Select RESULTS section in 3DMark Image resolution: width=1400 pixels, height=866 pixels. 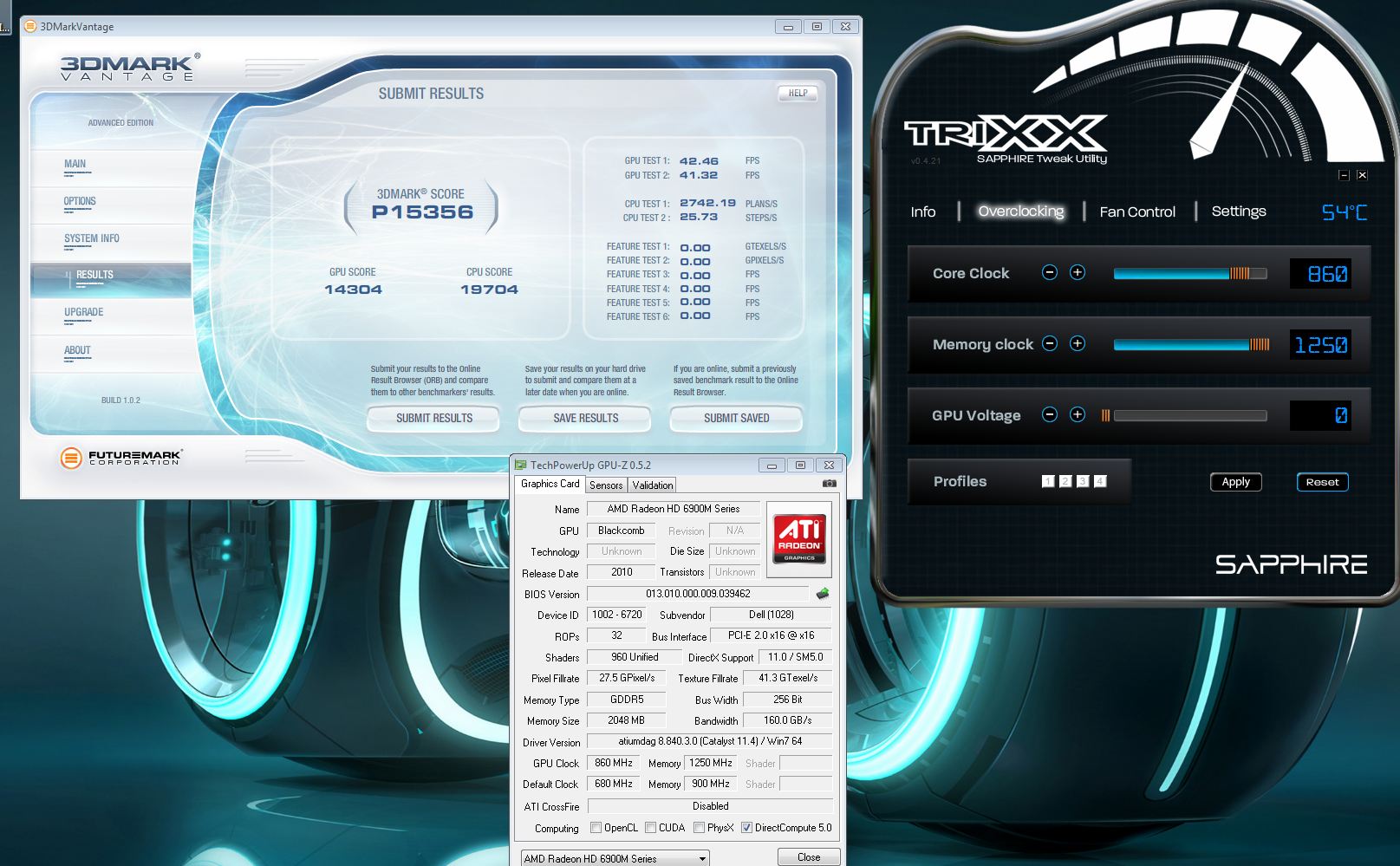tap(111, 279)
